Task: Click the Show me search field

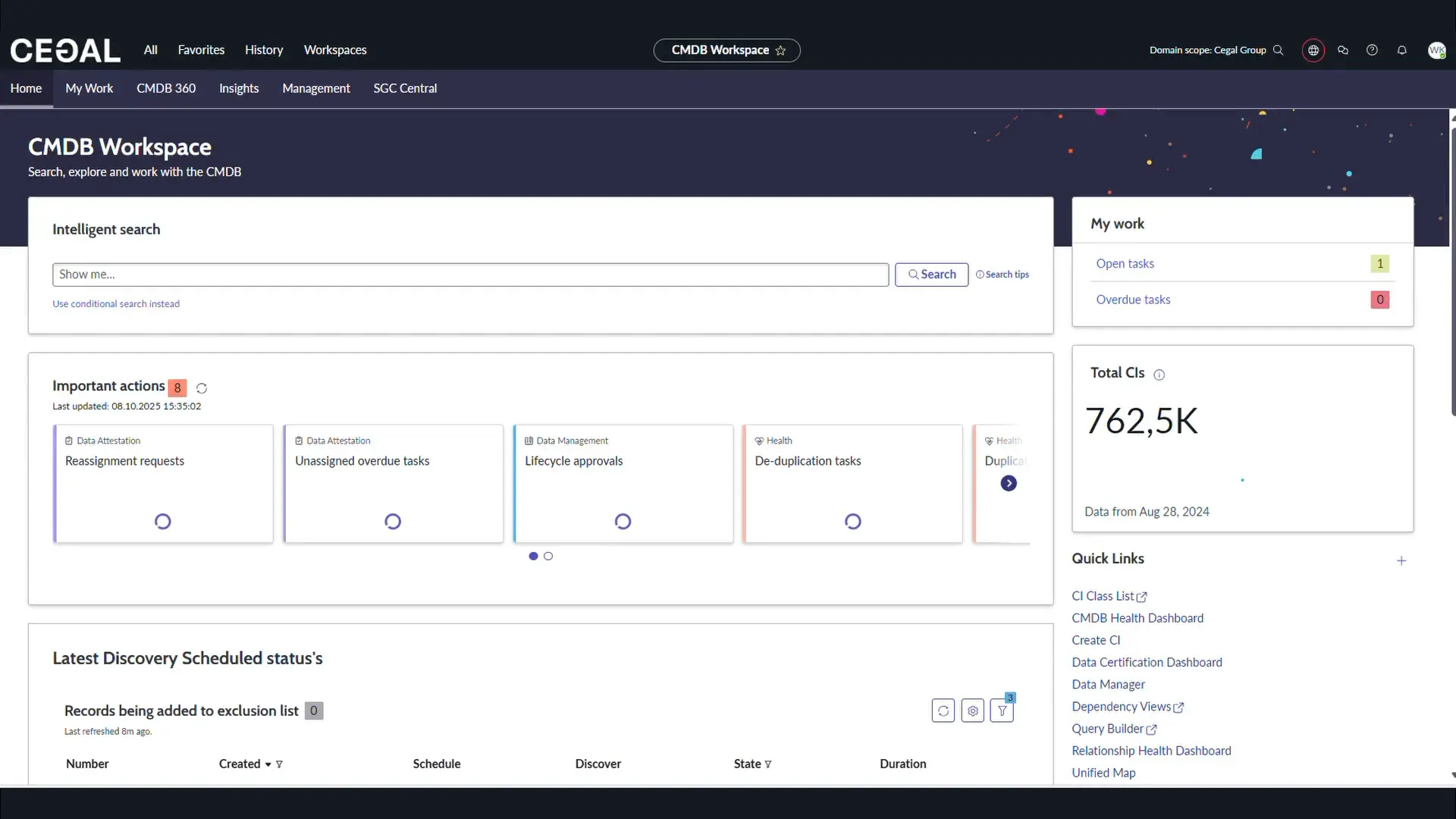Action: [470, 275]
